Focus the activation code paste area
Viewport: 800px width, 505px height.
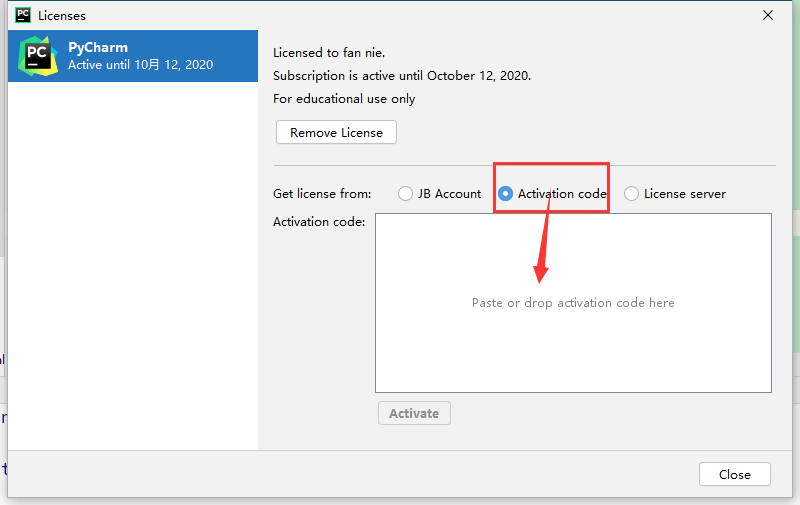click(573, 302)
